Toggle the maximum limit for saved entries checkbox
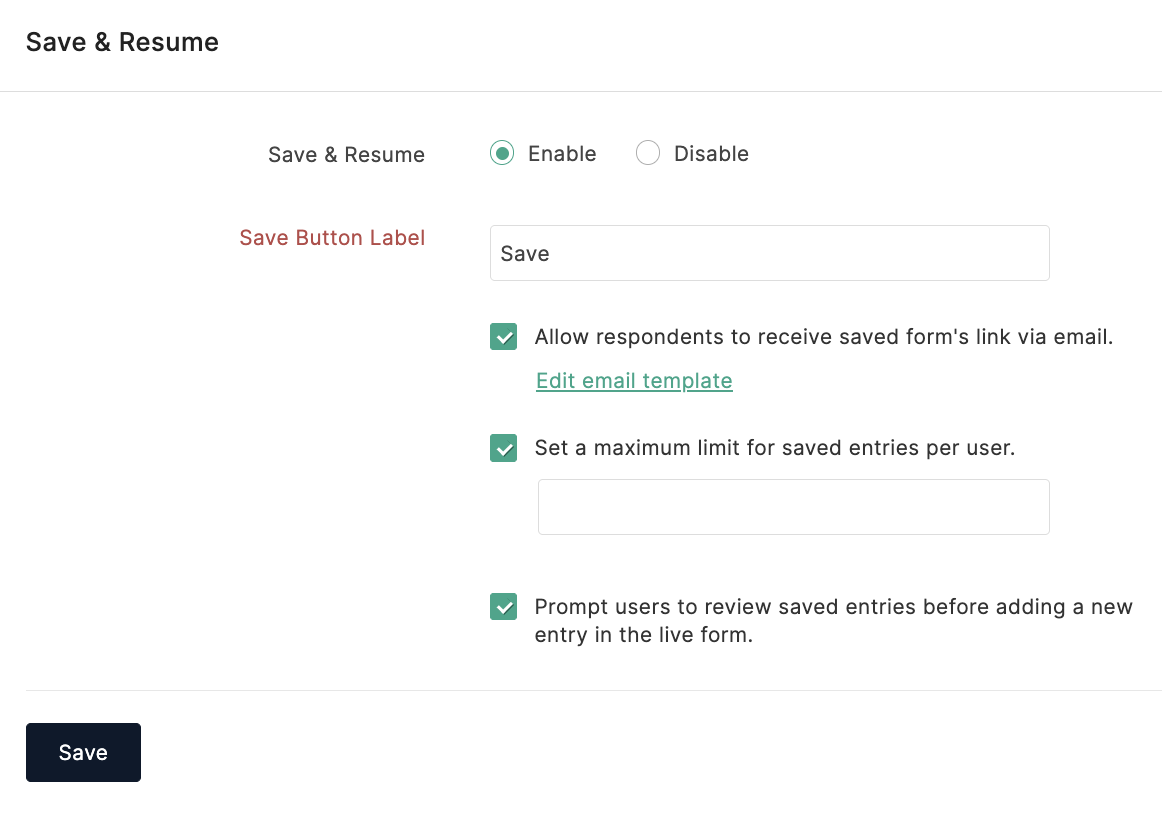This screenshot has height=818, width=1162. (504, 448)
